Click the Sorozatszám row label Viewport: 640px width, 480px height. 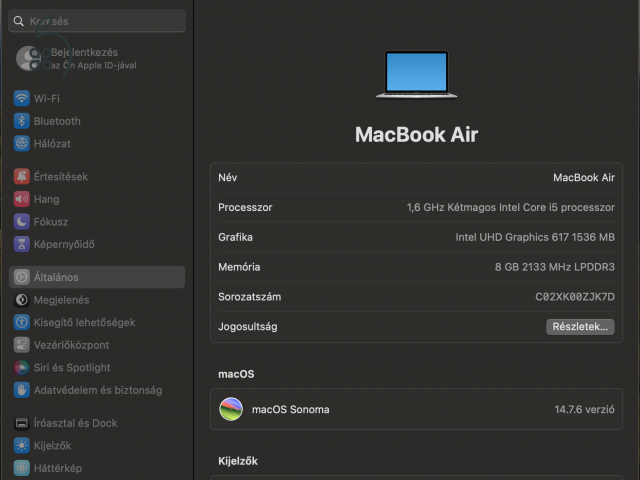pyautogui.click(x=249, y=297)
